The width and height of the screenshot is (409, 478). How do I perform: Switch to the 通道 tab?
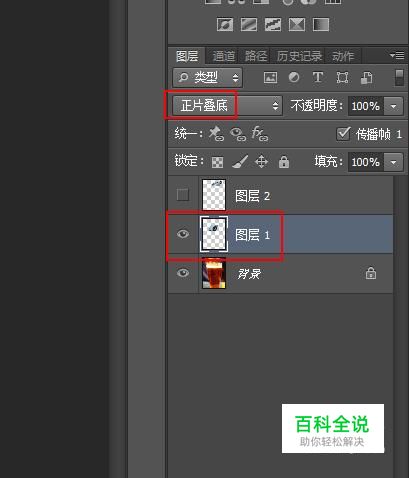224,56
